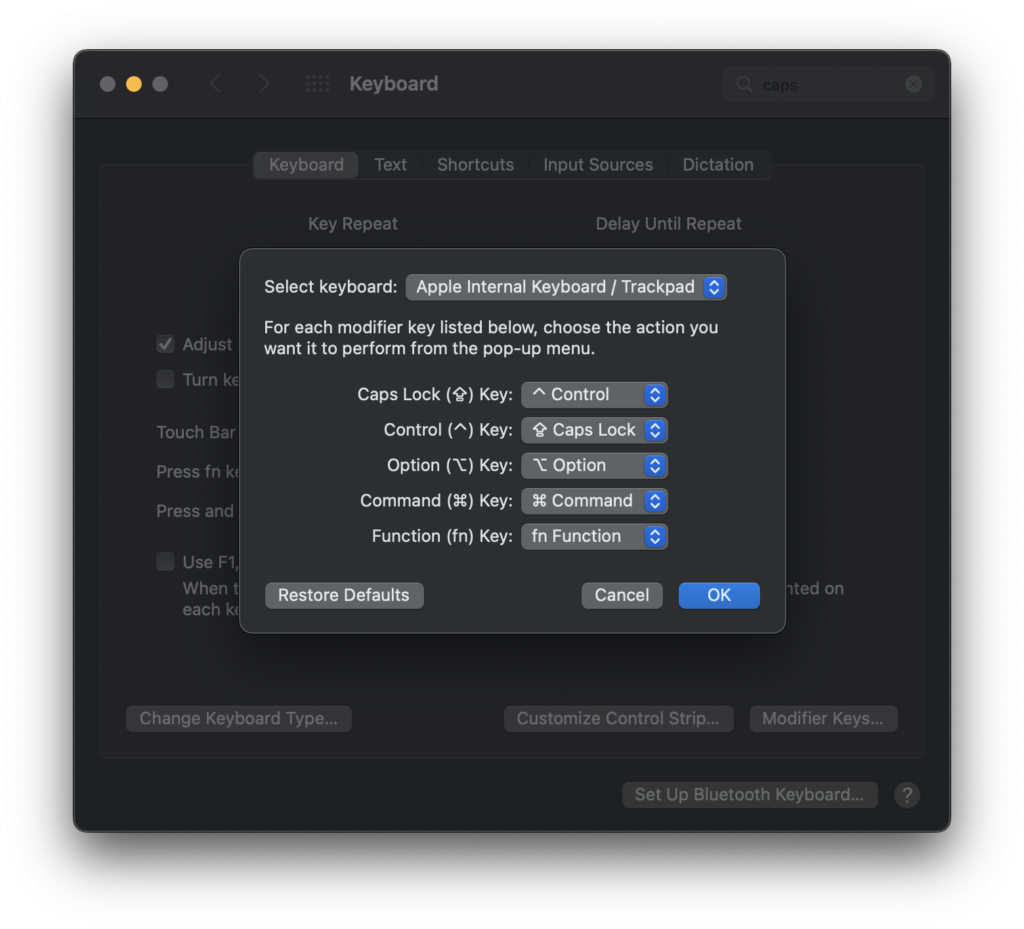
Task: Toggle the Adjust keyboard brightness checkbox
Action: (166, 344)
